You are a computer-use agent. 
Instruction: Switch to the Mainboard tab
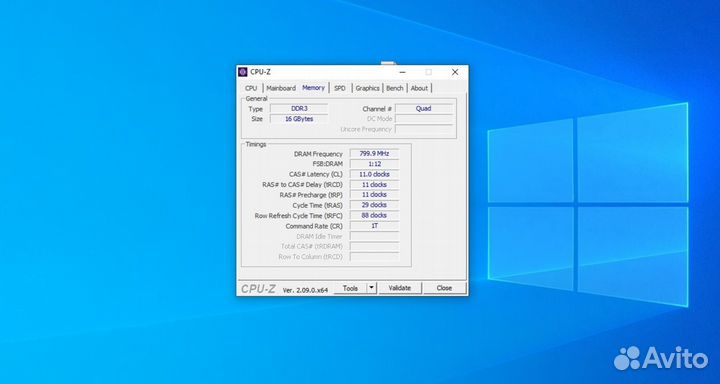[281, 88]
